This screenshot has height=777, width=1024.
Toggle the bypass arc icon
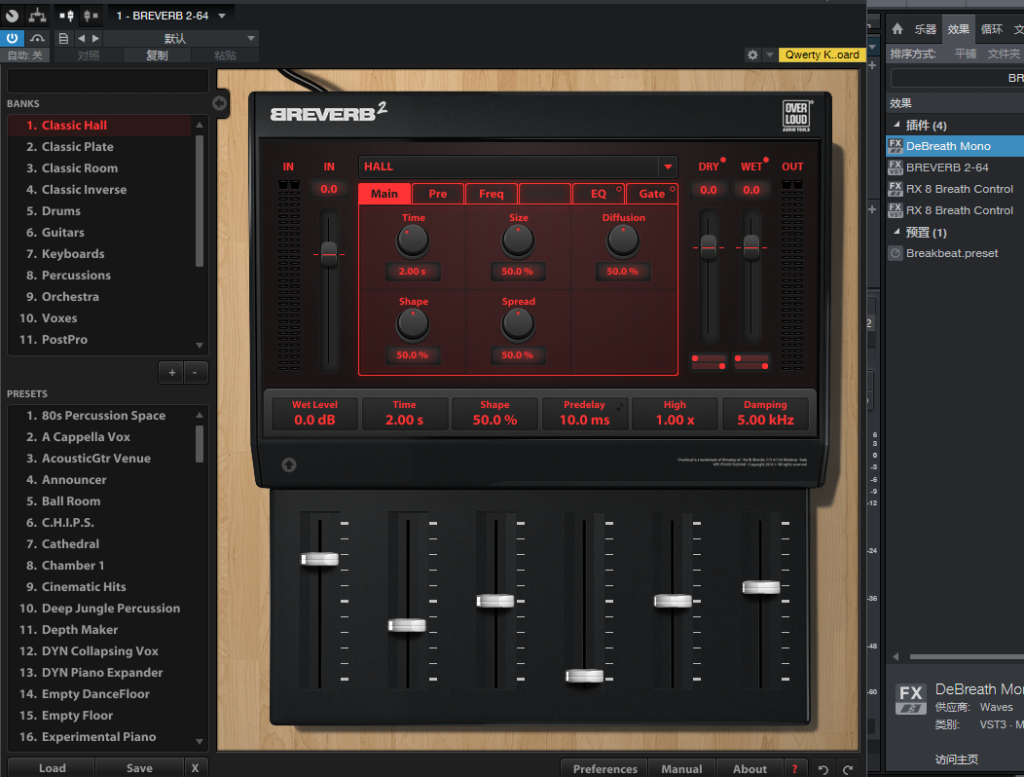coord(37,38)
